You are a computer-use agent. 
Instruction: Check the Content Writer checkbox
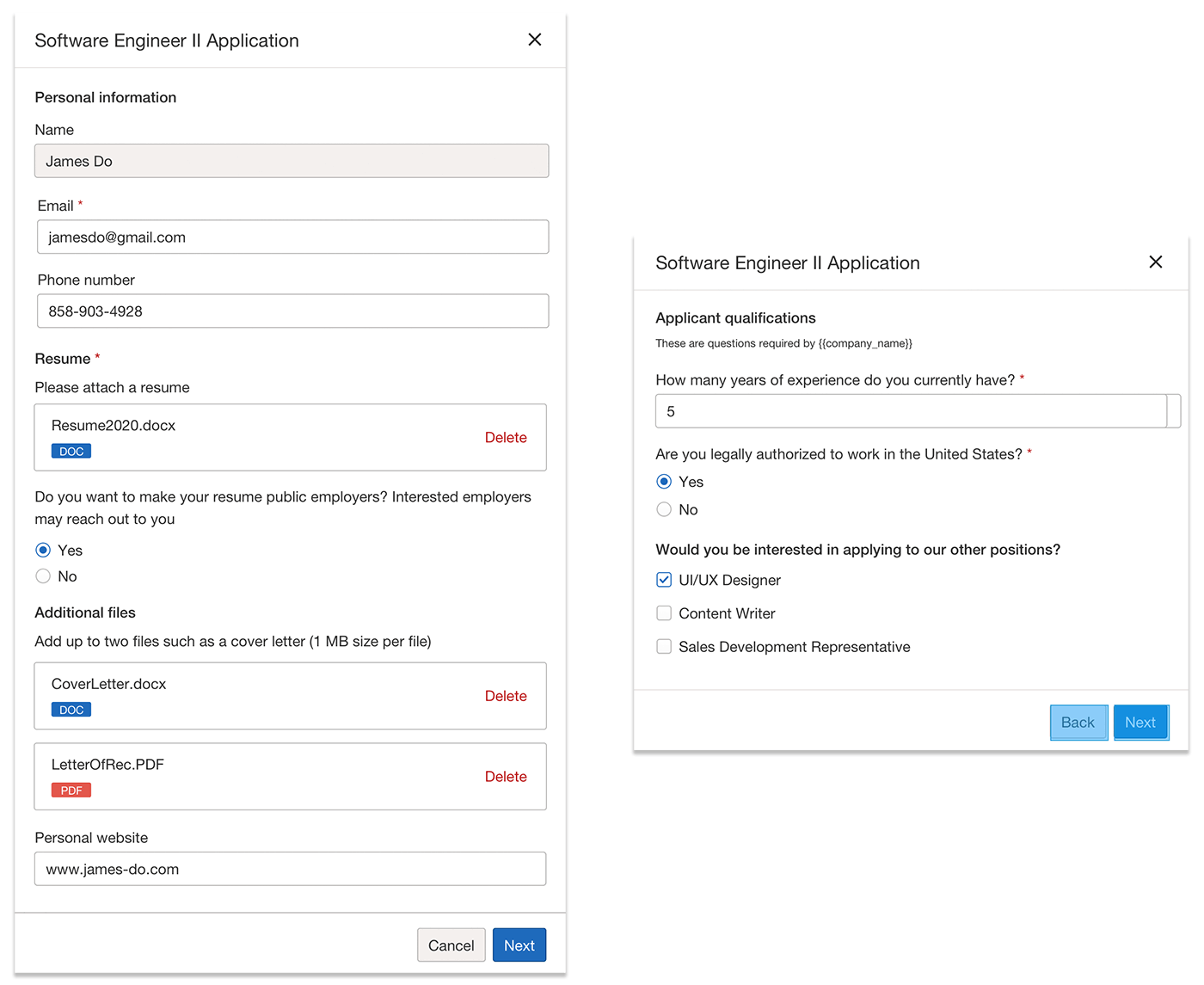tap(664, 613)
